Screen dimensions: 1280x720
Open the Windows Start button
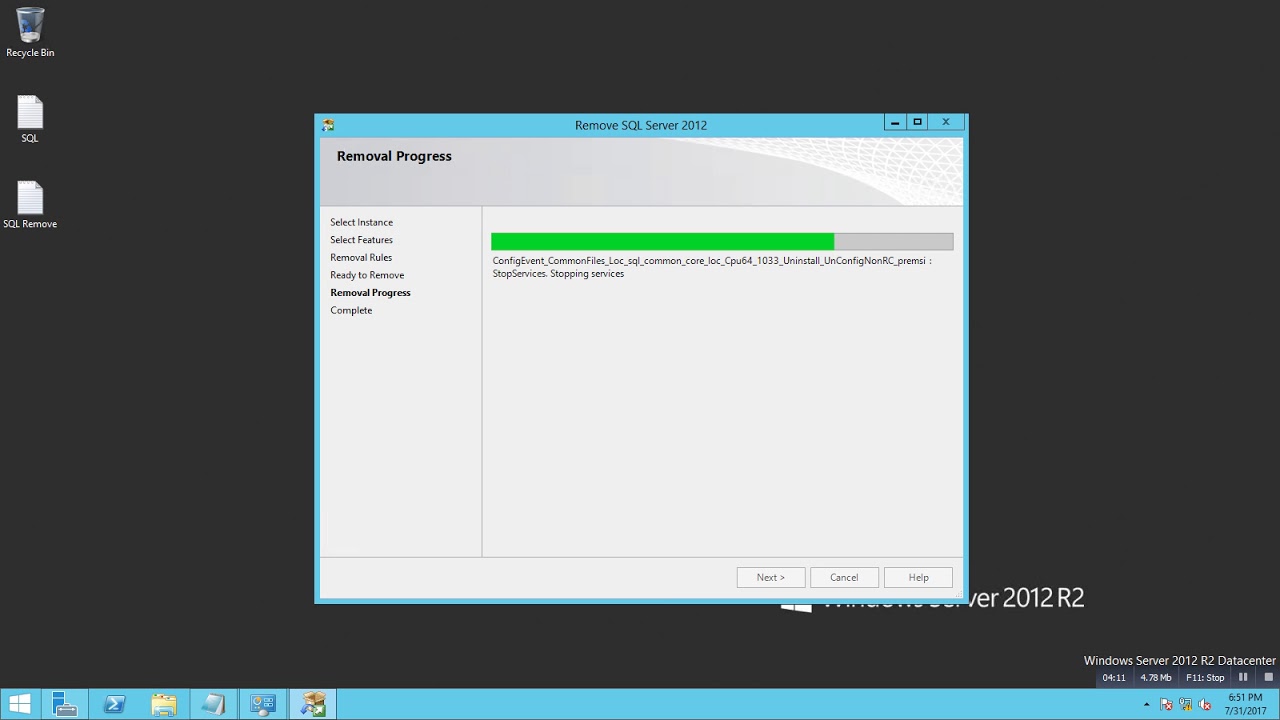(19, 704)
